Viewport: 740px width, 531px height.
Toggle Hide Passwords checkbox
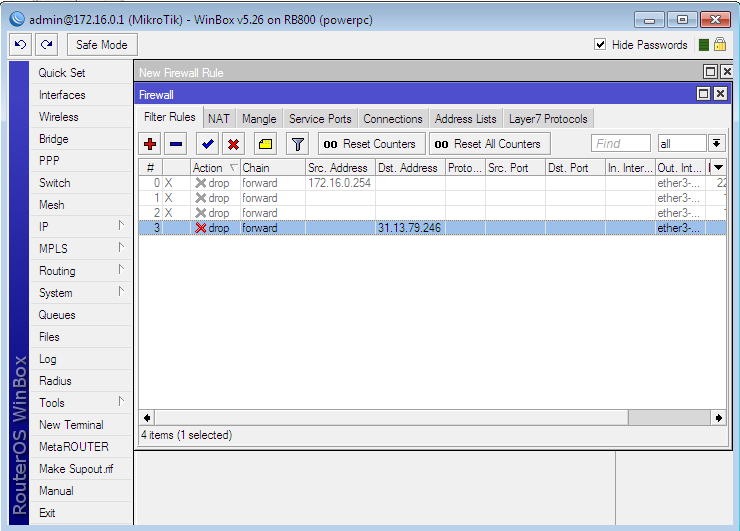[600, 44]
